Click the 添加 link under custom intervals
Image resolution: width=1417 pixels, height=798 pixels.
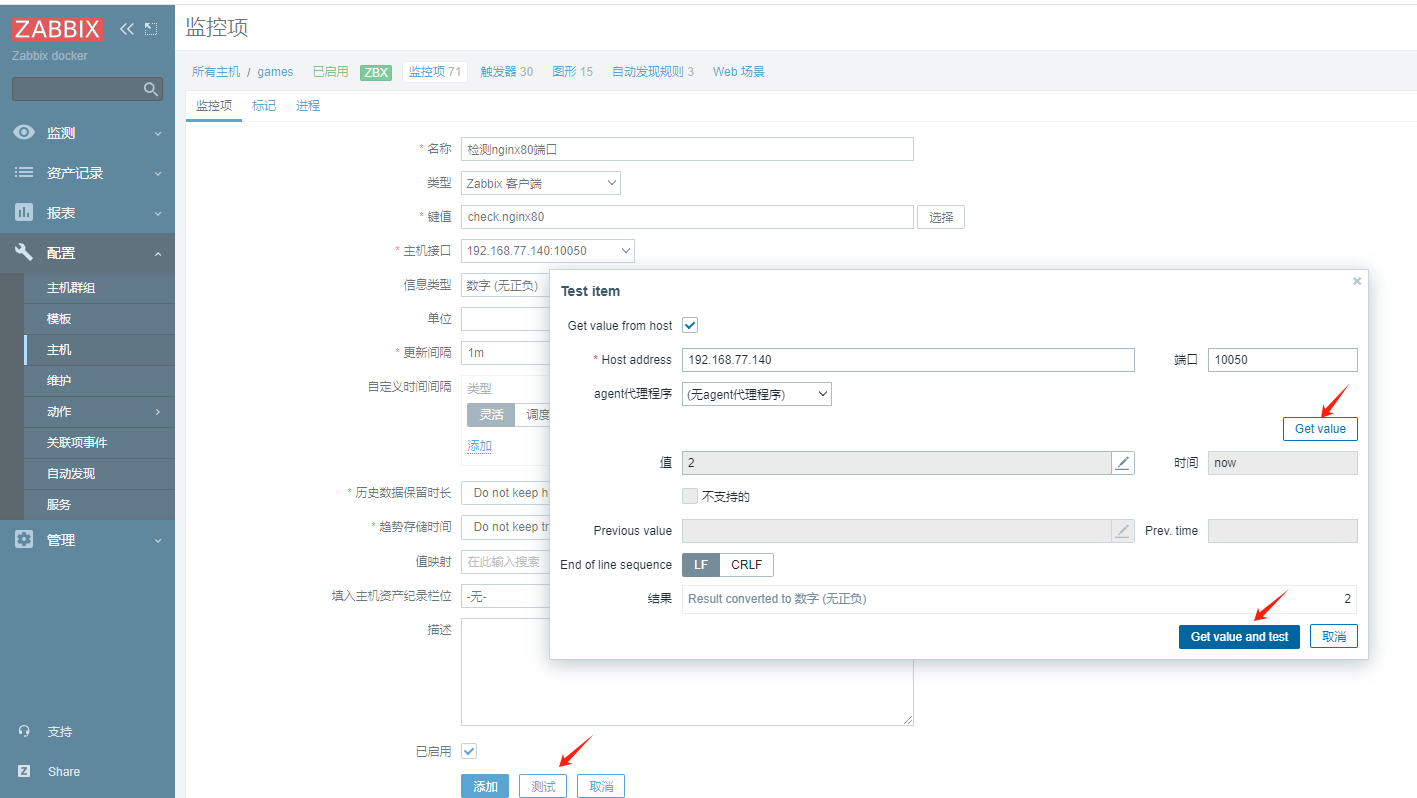pos(479,446)
